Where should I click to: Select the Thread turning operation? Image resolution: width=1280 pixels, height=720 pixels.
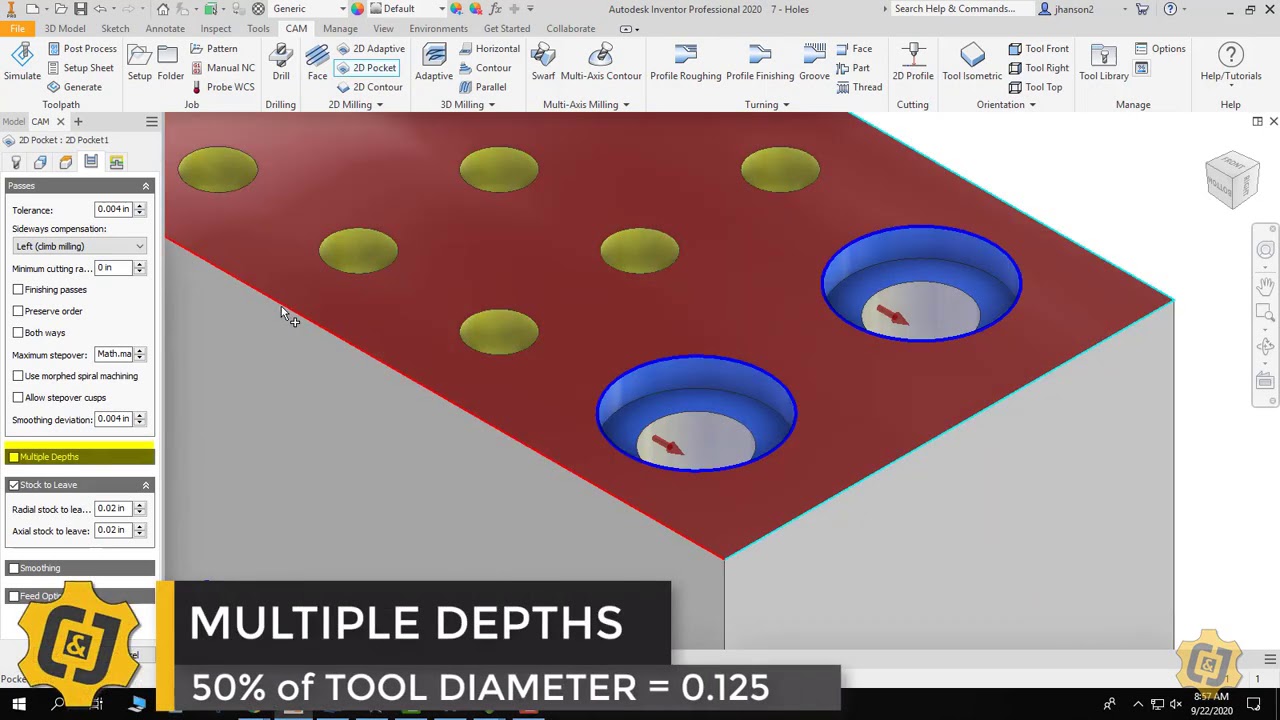[858, 87]
